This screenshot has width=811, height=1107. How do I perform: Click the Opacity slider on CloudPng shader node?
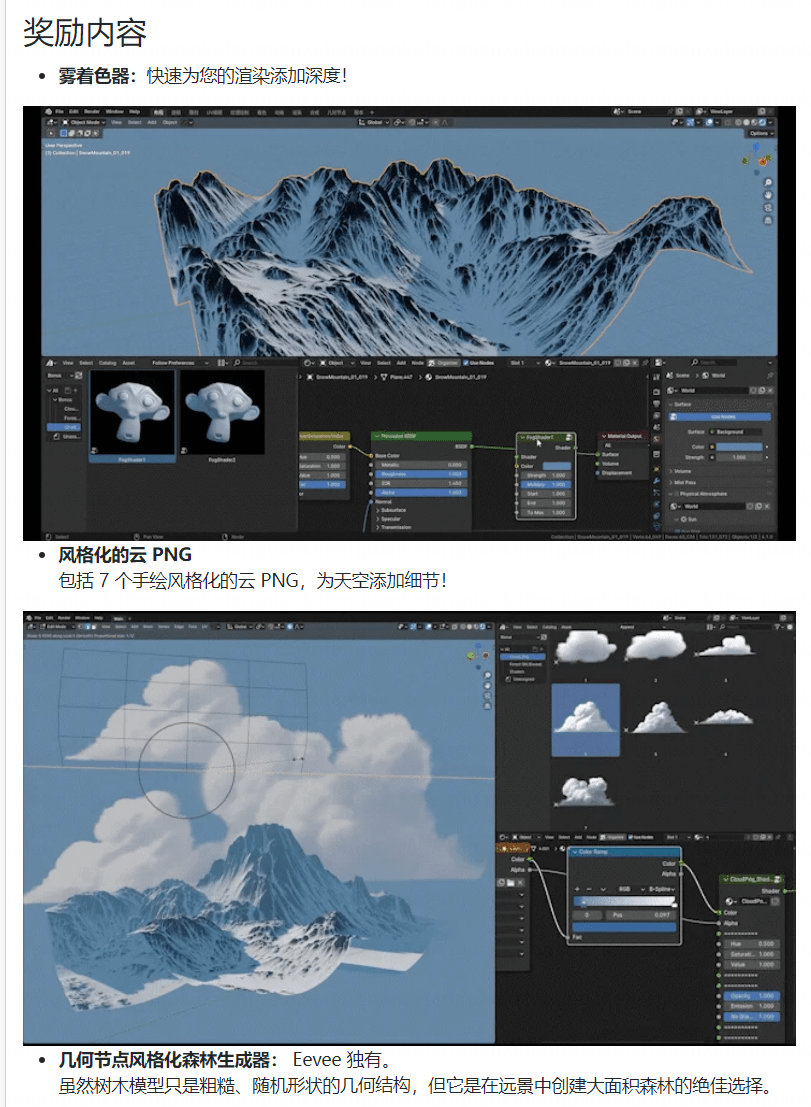click(x=751, y=996)
